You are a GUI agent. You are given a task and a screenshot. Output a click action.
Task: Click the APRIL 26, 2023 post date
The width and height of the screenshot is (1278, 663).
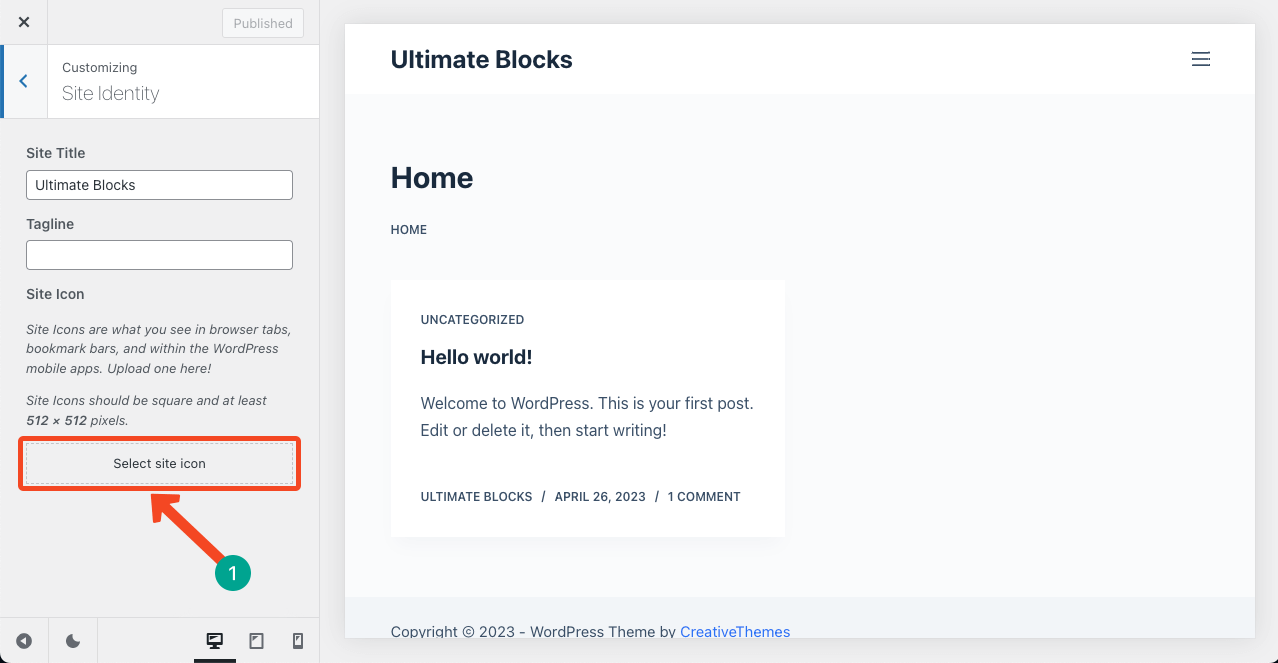(x=600, y=497)
